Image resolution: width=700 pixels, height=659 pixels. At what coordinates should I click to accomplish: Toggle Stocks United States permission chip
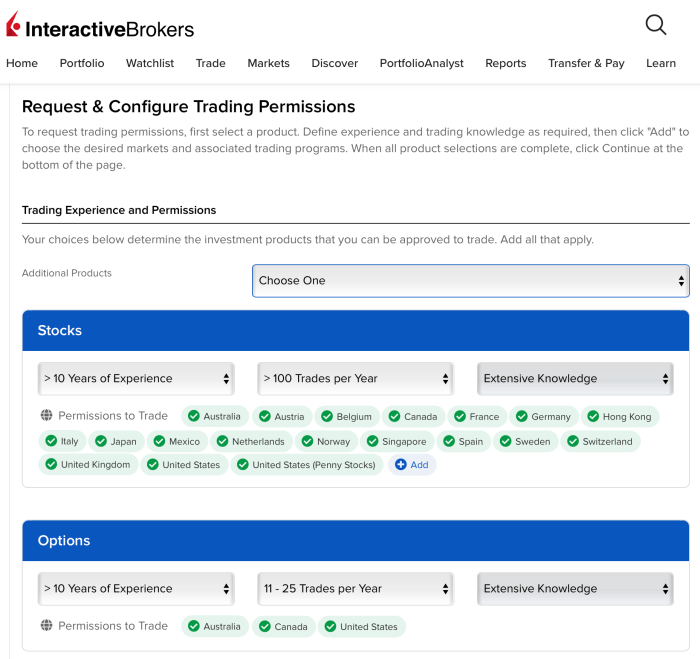(x=184, y=465)
